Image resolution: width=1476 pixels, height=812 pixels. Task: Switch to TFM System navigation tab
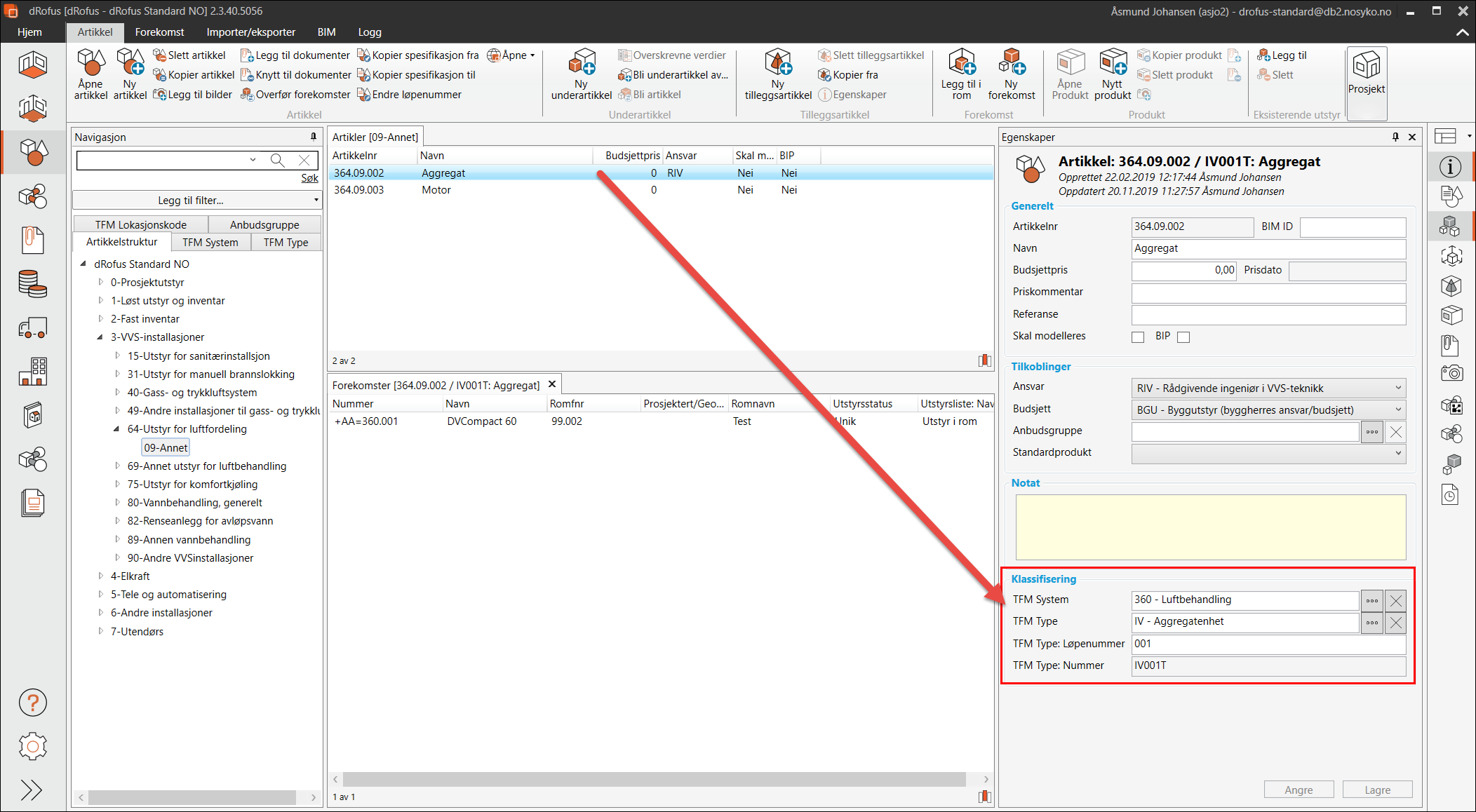click(210, 242)
